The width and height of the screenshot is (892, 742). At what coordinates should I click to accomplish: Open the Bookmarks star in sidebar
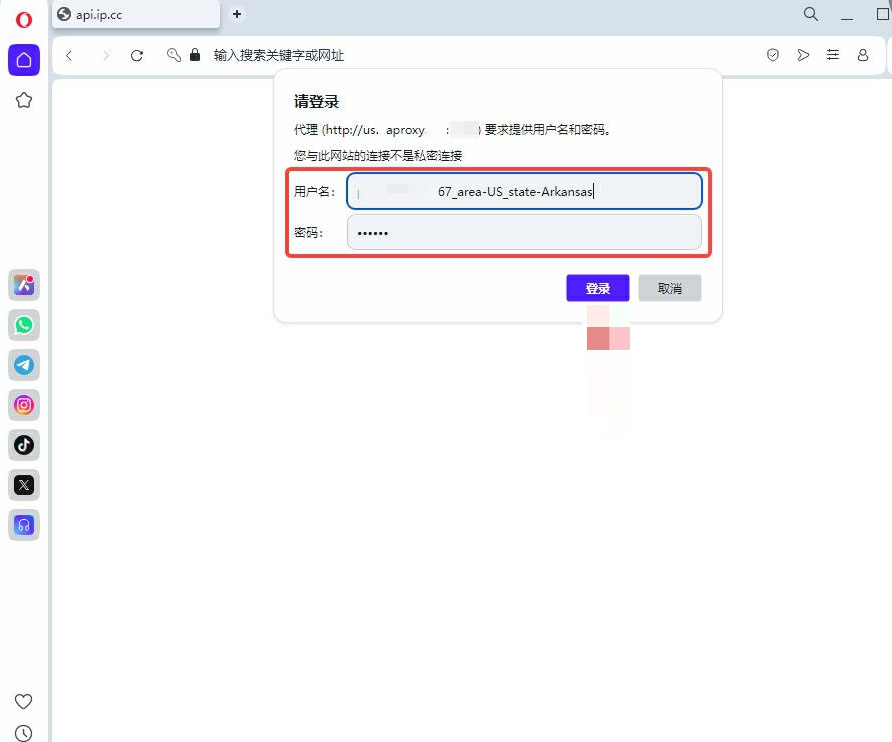click(24, 100)
